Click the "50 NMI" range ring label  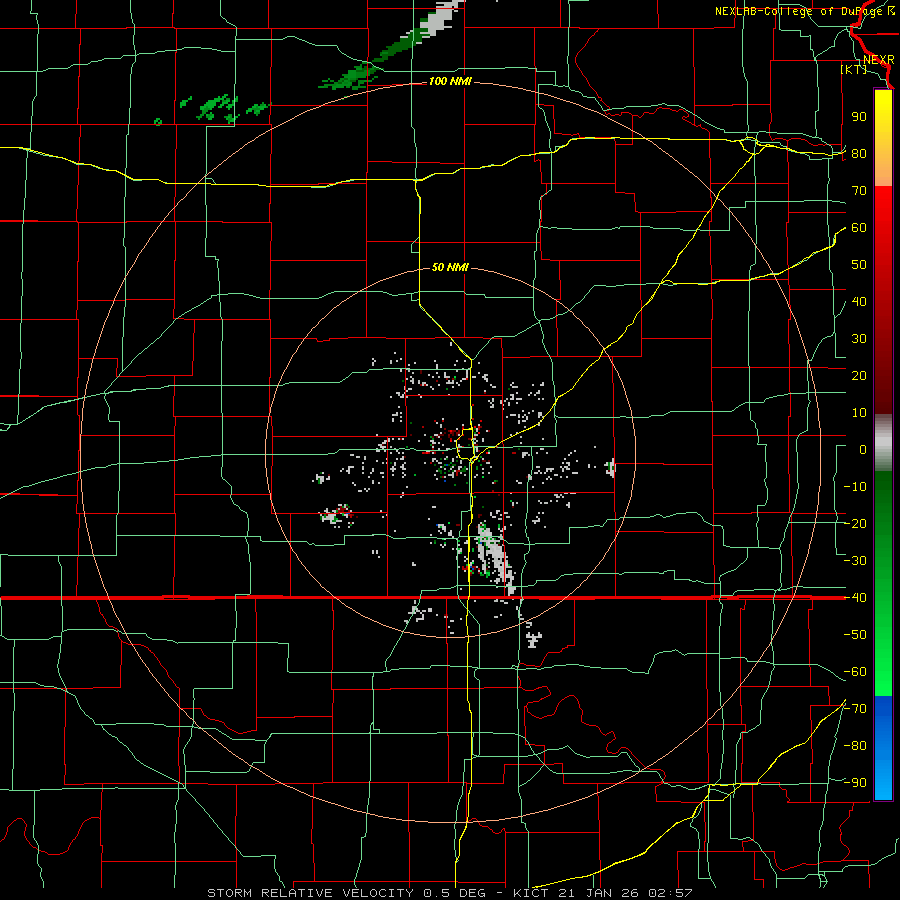(450, 267)
